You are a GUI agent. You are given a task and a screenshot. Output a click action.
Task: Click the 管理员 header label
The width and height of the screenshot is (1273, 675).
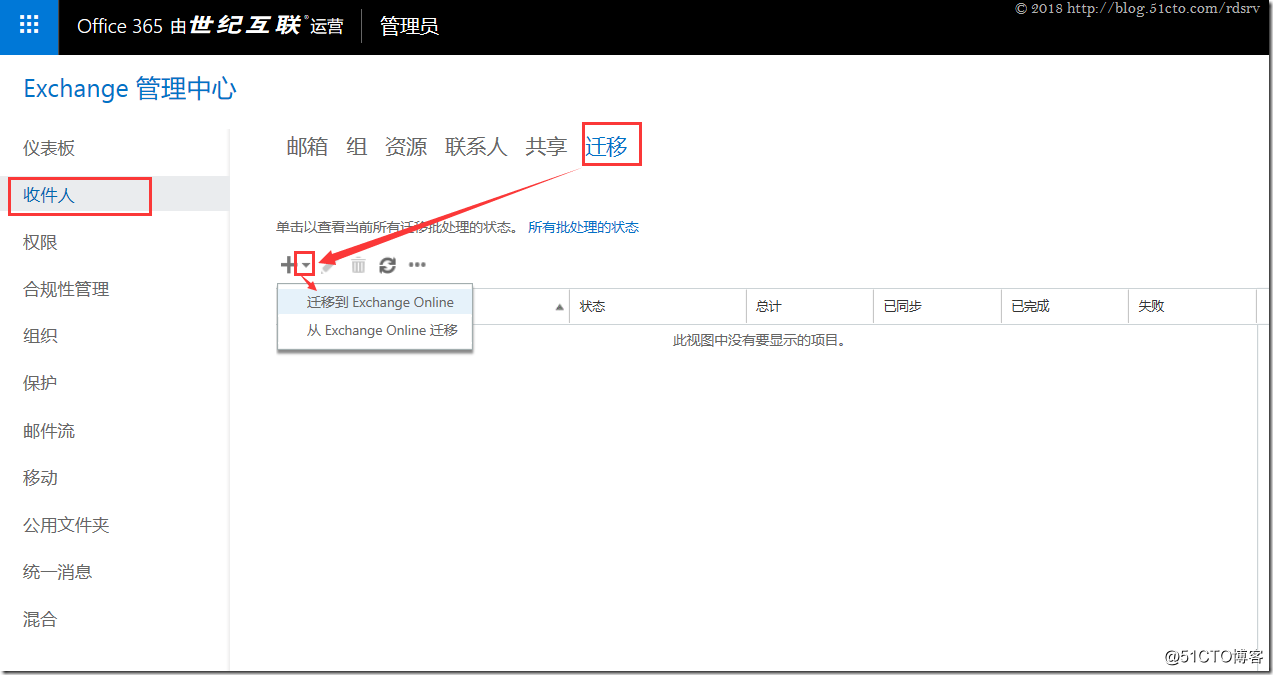click(x=409, y=26)
